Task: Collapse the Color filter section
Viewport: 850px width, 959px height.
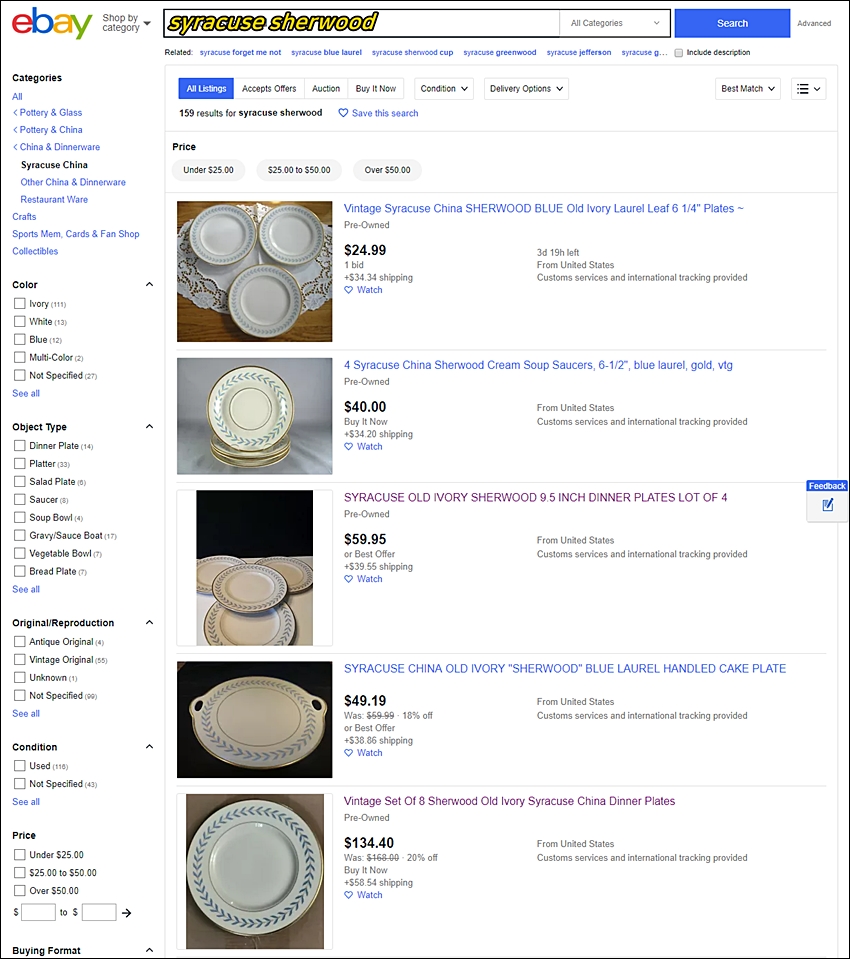Action: (149, 284)
